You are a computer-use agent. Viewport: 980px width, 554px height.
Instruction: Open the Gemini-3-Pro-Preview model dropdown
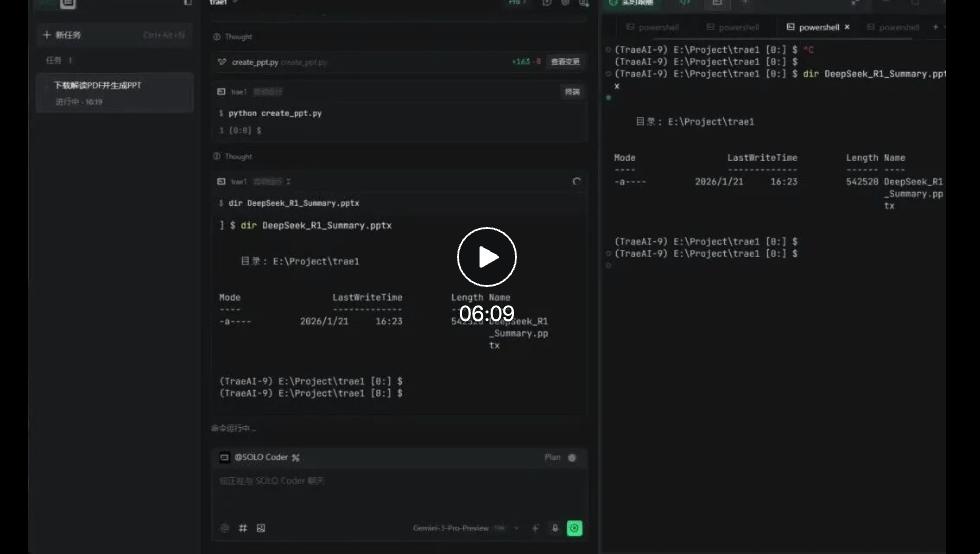(x=465, y=528)
